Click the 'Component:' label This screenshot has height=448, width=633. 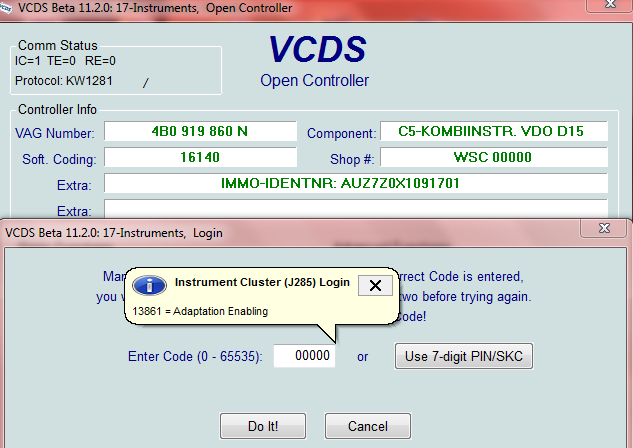[x=342, y=133]
